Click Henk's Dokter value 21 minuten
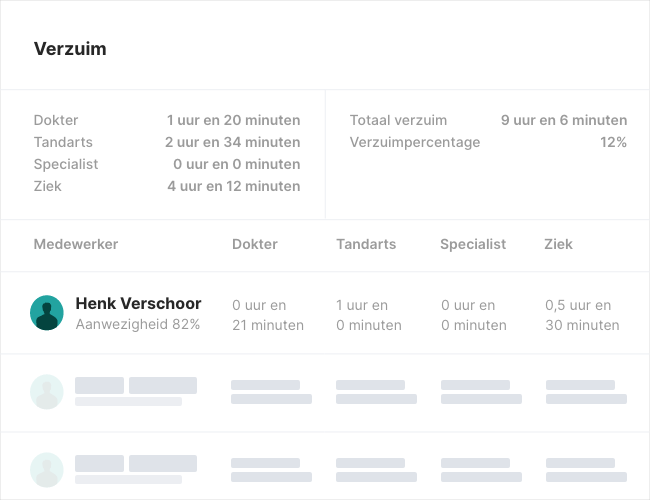This screenshot has height=500, width=650. click(268, 325)
